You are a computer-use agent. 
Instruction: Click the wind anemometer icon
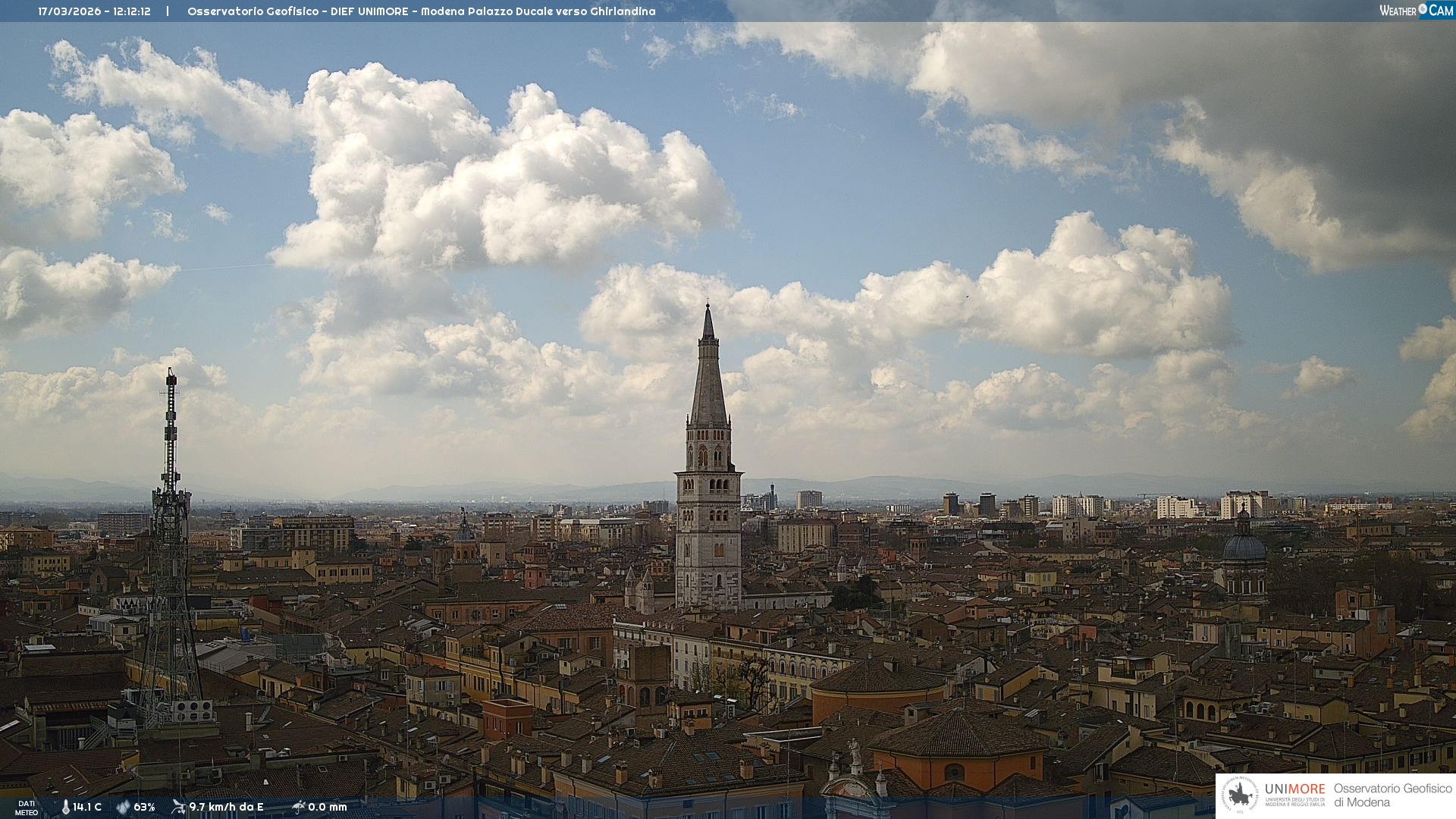[179, 807]
